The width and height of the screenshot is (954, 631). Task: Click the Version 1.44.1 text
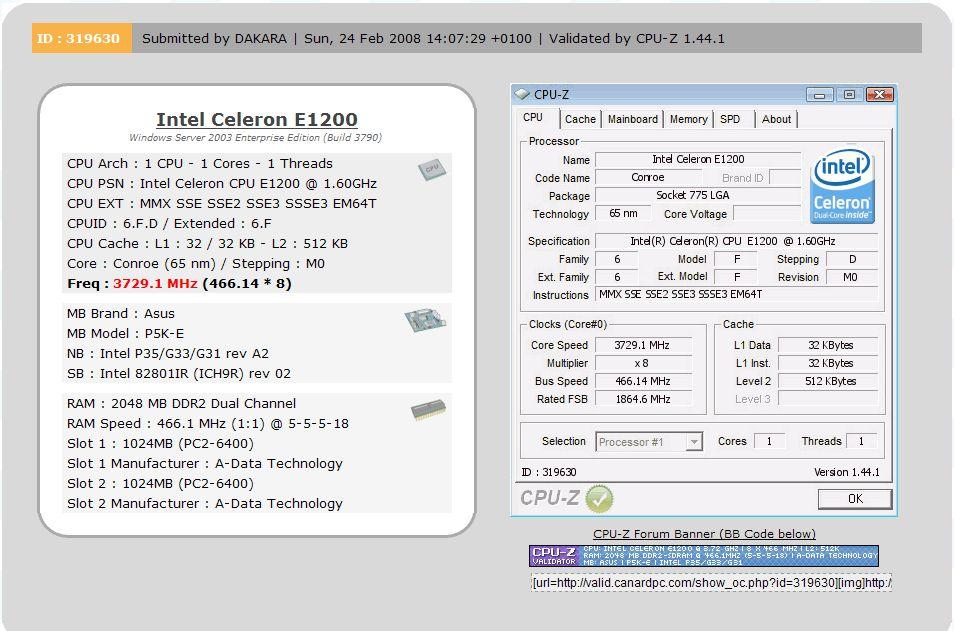coord(846,472)
